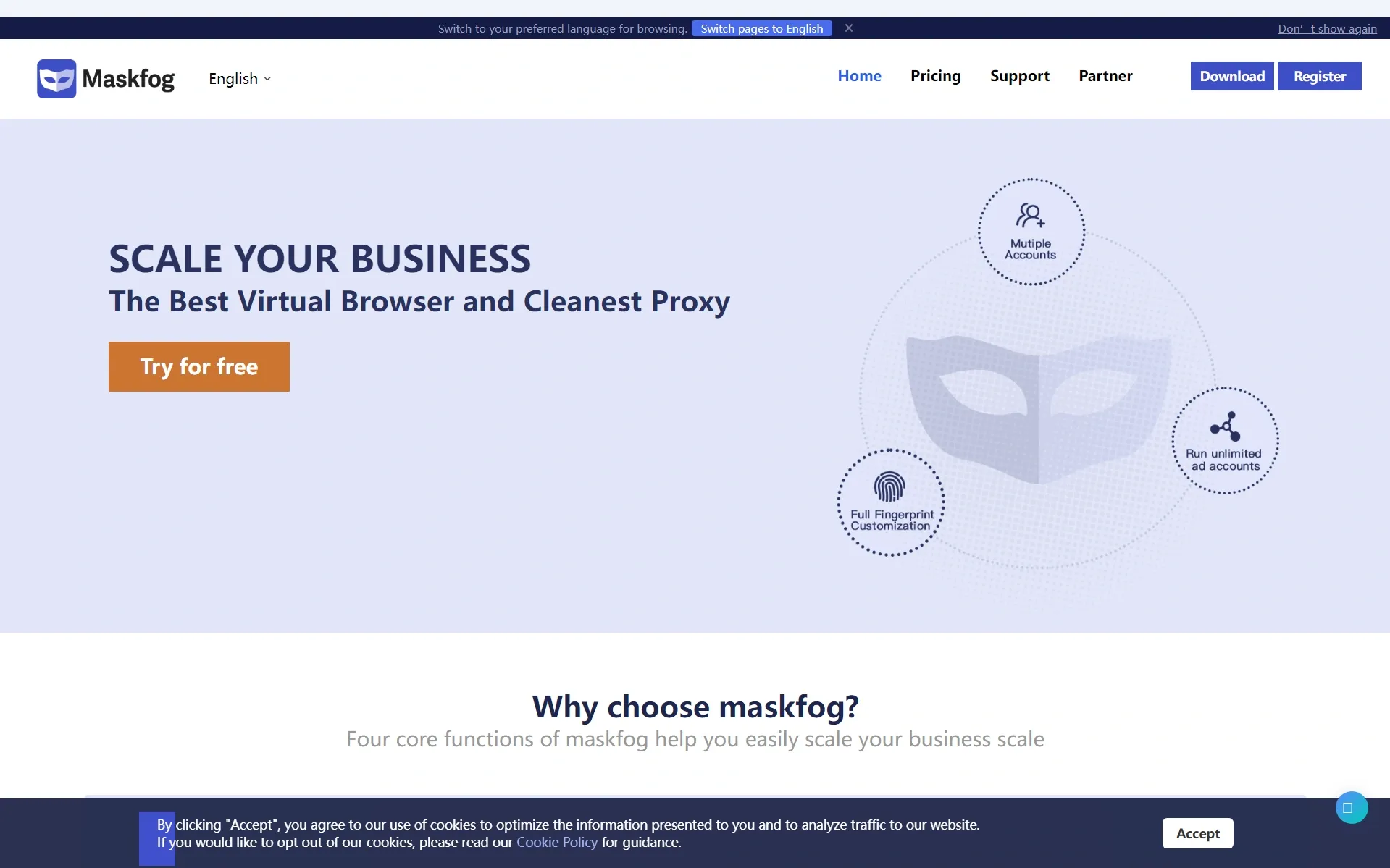This screenshot has width=1390, height=868.
Task: Select the Run unlimited ad accounts icon
Action: pyautogui.click(x=1225, y=440)
